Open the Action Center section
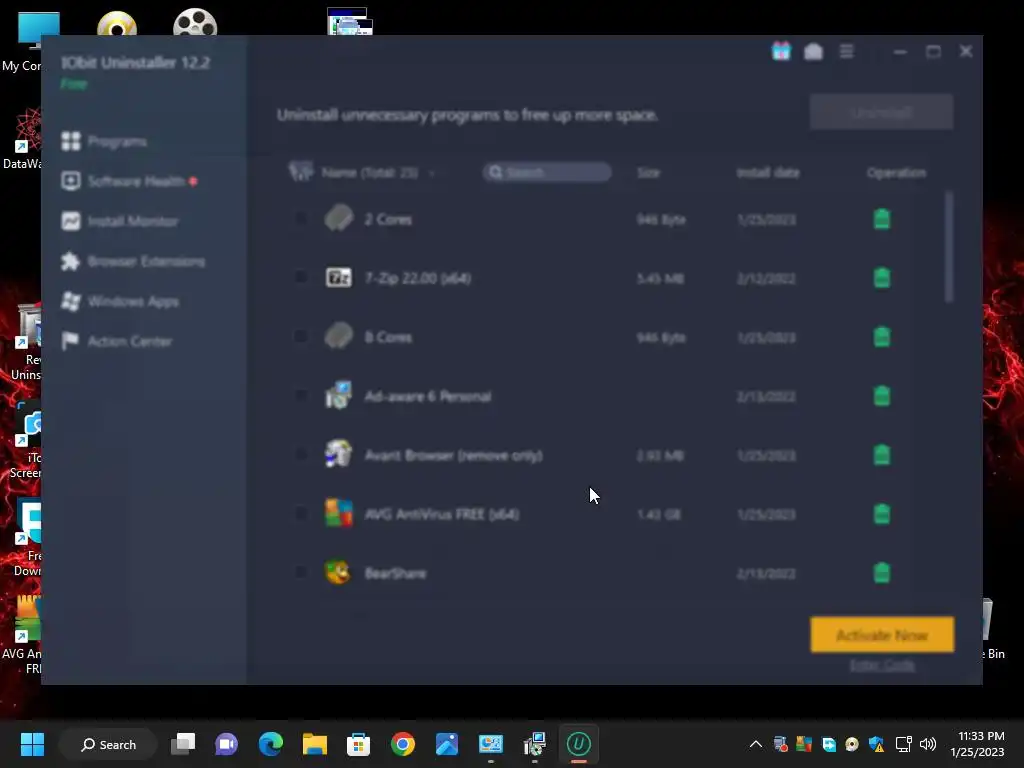 pyautogui.click(x=116, y=341)
